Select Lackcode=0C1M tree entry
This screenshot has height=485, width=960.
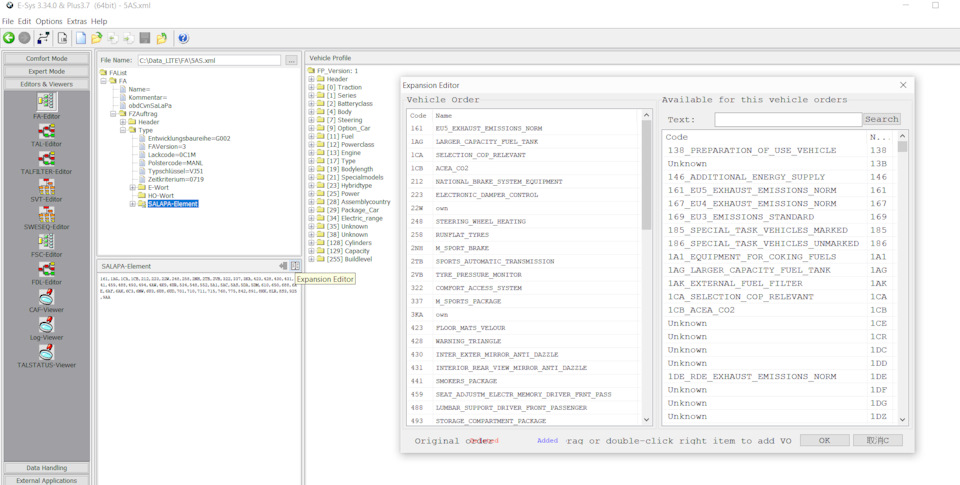171,155
